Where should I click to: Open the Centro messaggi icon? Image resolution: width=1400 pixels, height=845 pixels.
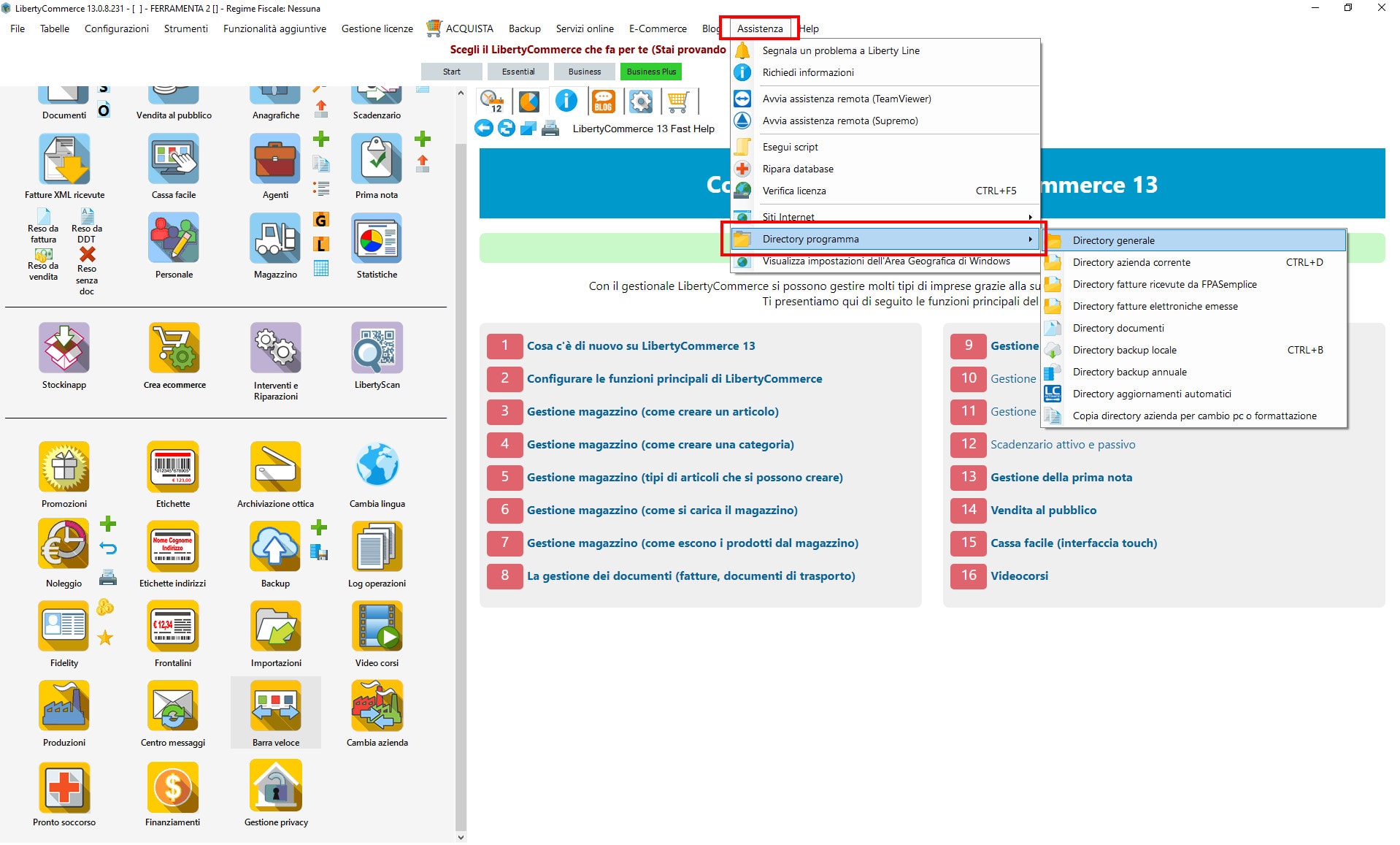(x=173, y=706)
